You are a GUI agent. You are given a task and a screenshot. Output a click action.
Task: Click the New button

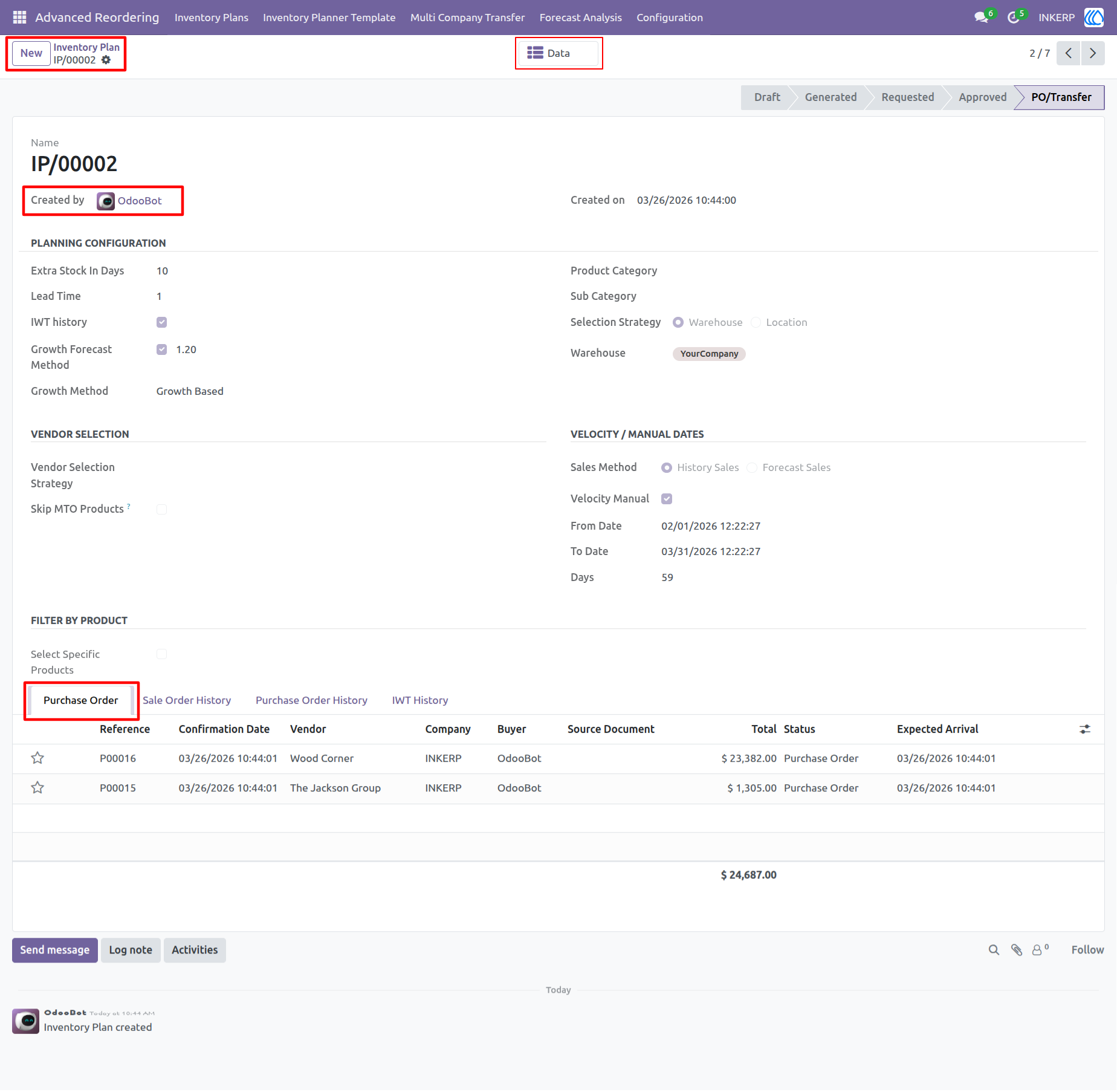[x=31, y=53]
